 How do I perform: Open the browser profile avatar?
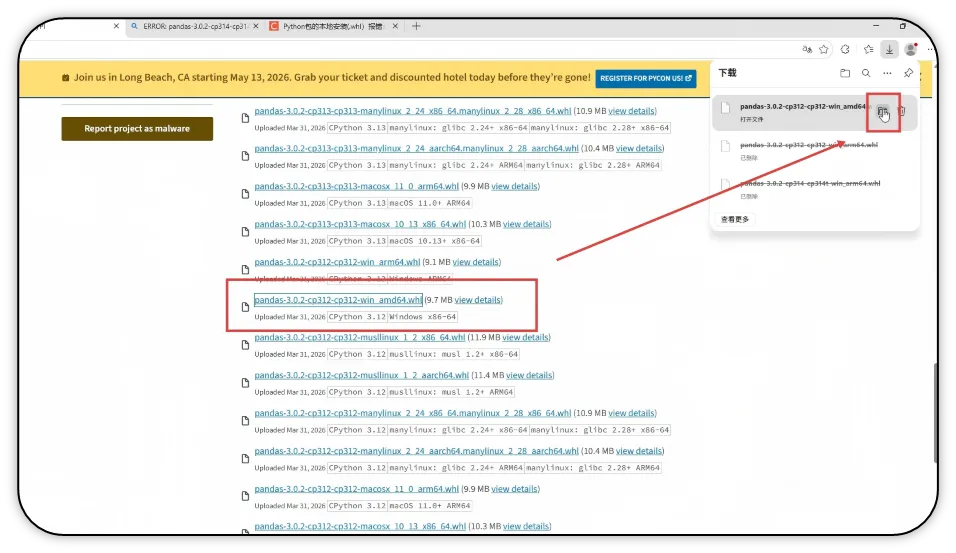click(x=911, y=49)
